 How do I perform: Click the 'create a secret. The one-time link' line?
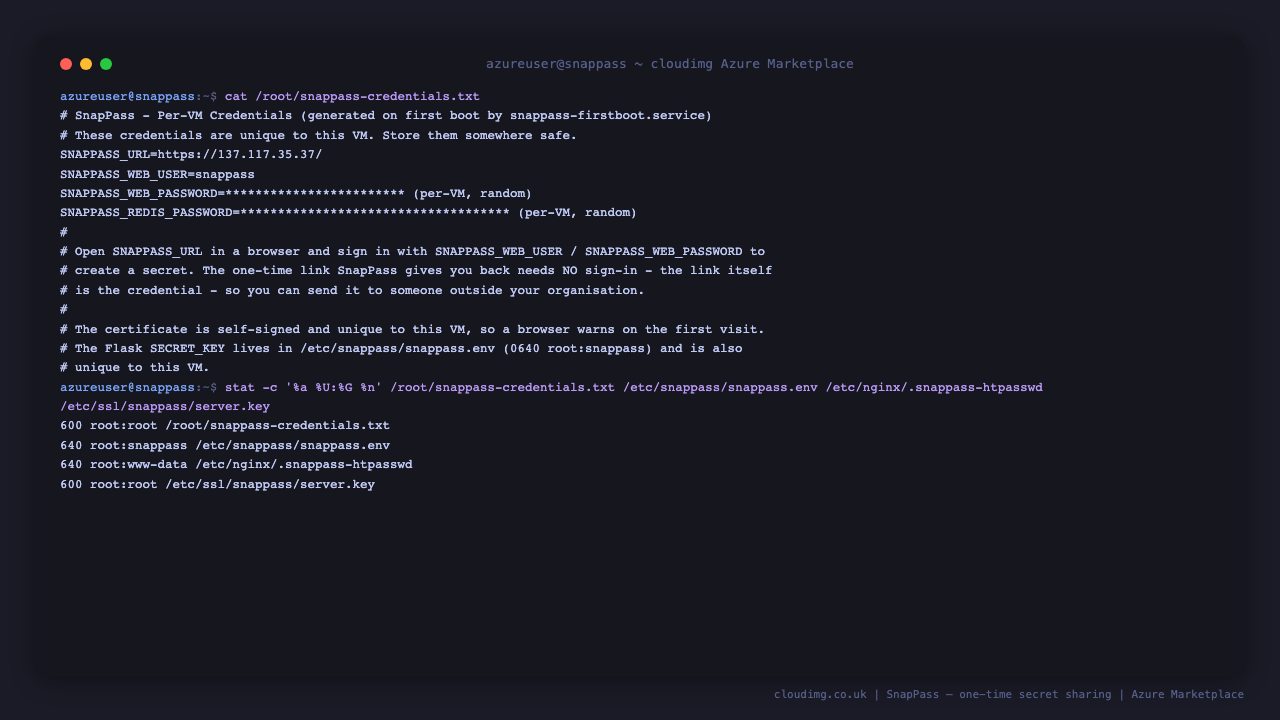(x=416, y=271)
